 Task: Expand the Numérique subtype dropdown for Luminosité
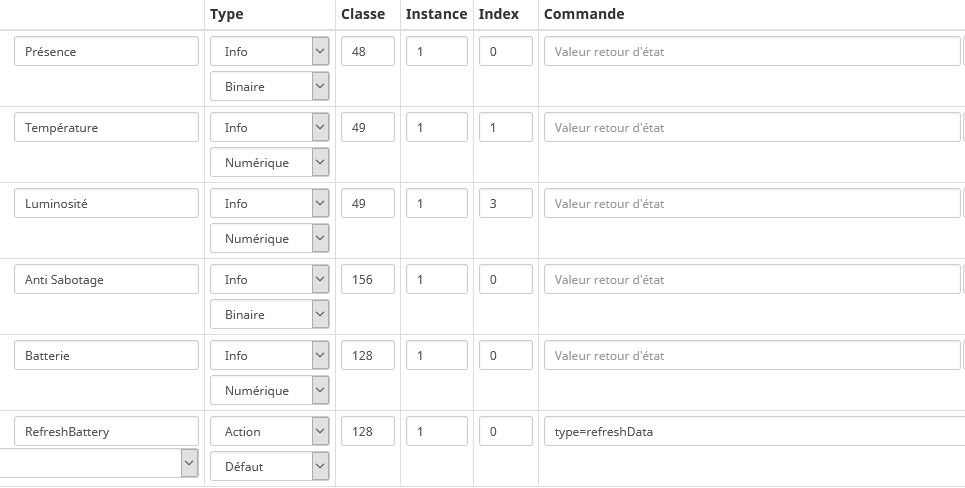[x=269, y=239]
